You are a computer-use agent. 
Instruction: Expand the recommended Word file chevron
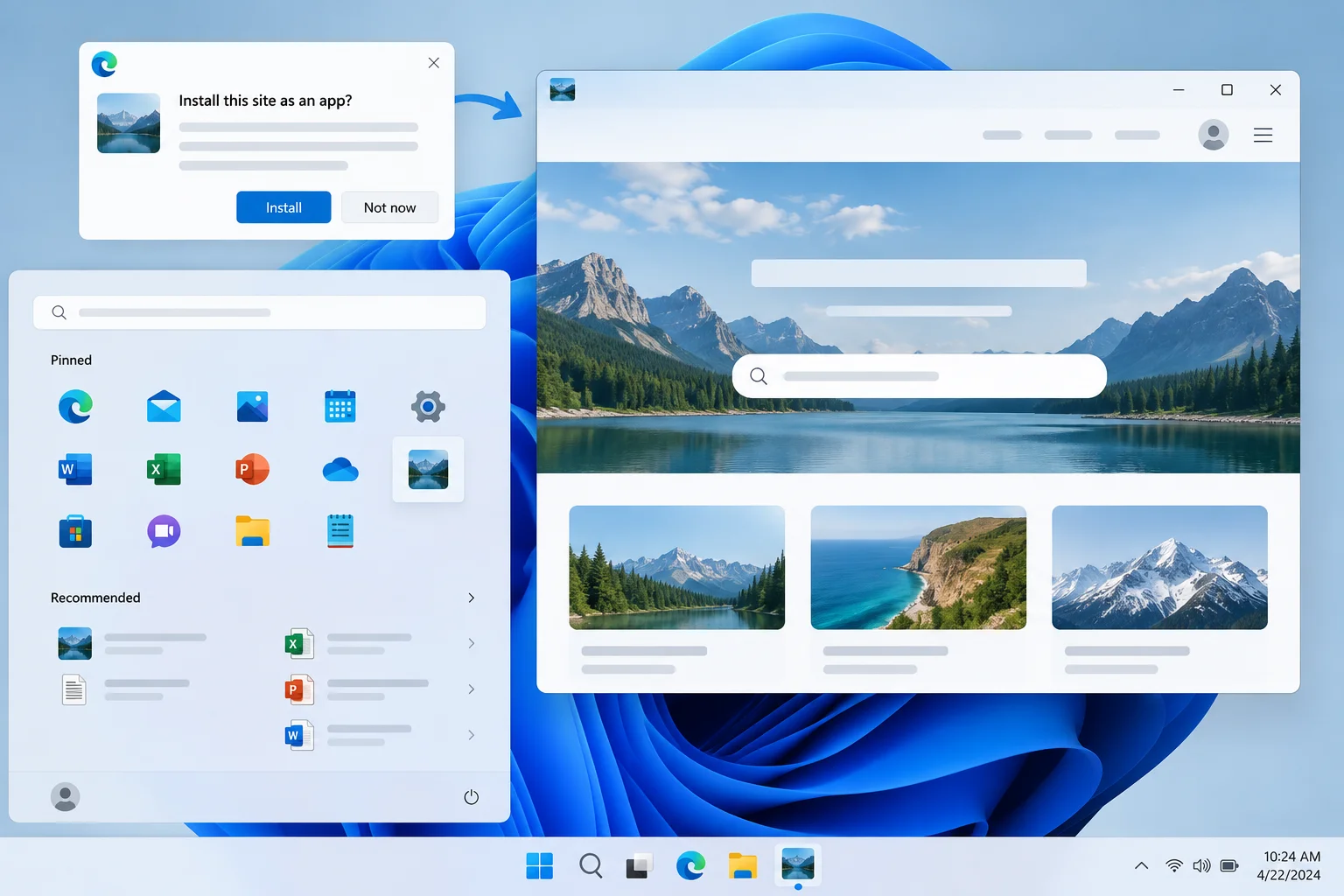[x=471, y=735]
